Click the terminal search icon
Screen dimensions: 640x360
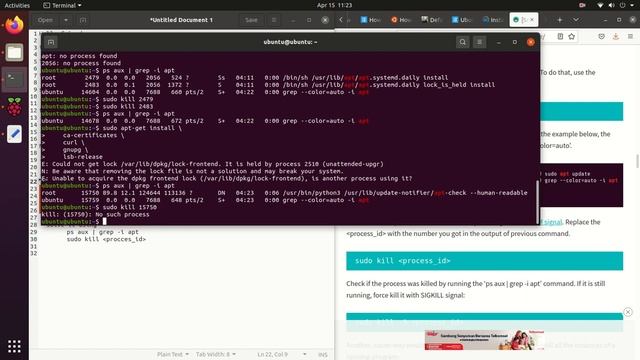[x=462, y=42]
